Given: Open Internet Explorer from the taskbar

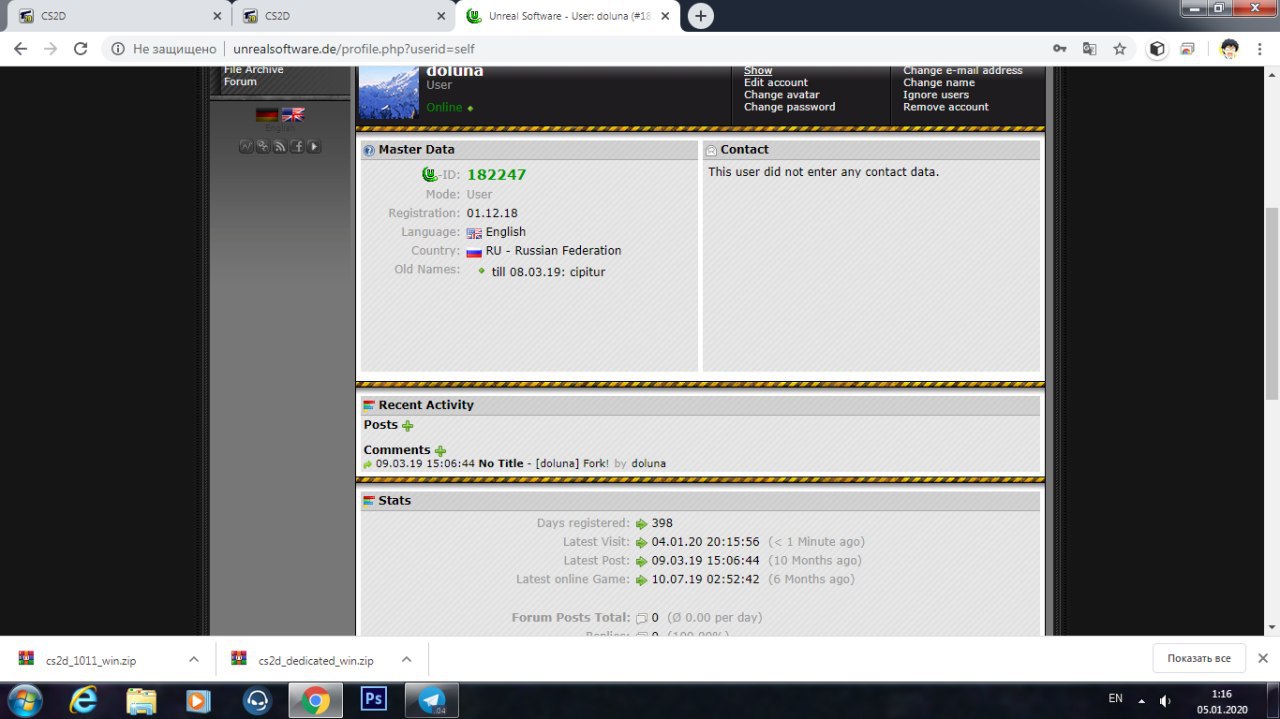Looking at the screenshot, I should click(x=83, y=700).
